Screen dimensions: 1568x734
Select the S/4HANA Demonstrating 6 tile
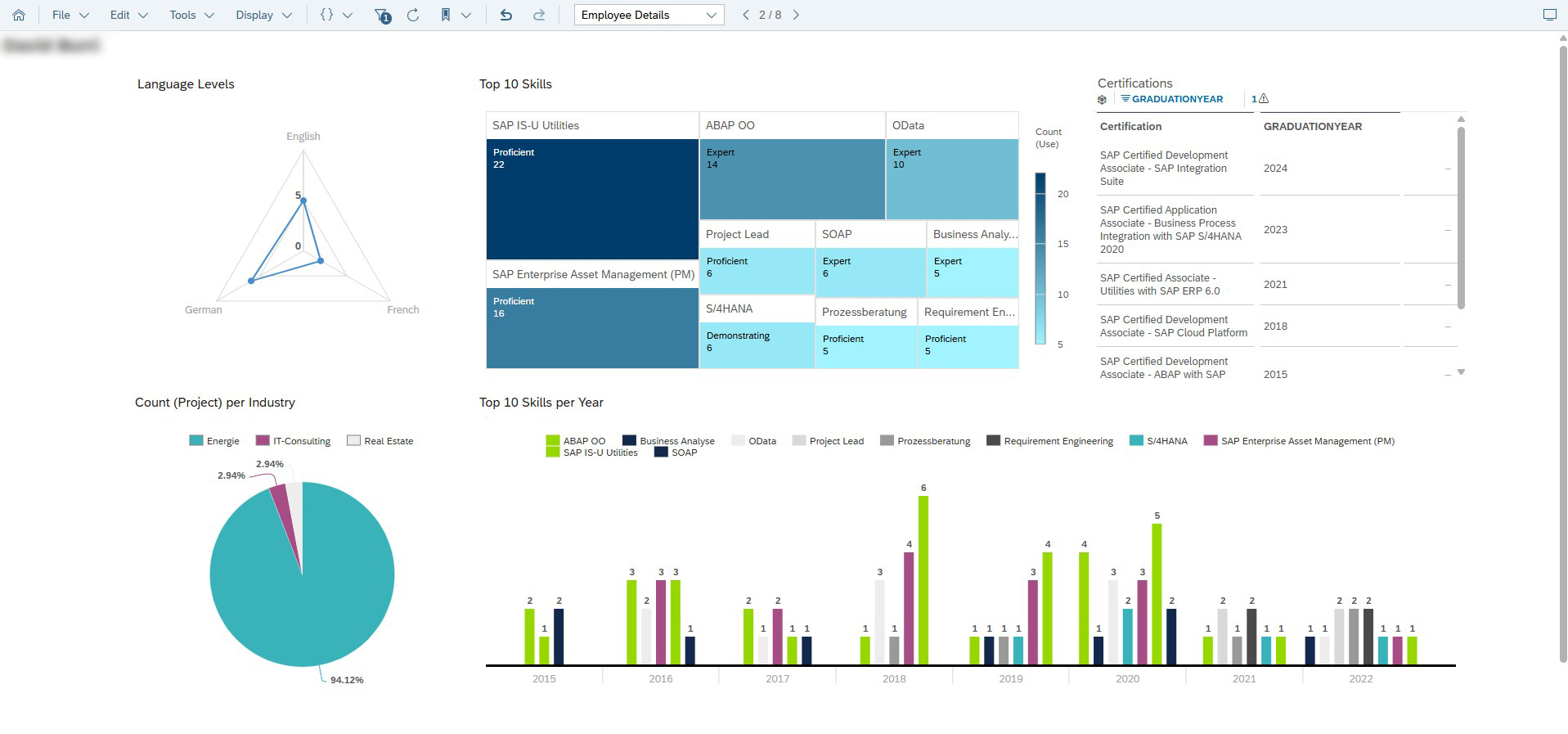pyautogui.click(x=757, y=345)
